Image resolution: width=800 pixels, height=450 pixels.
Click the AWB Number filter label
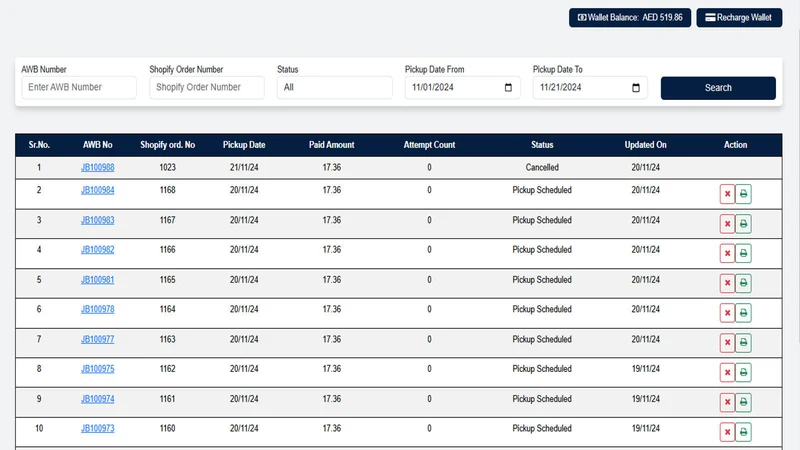coord(44,69)
